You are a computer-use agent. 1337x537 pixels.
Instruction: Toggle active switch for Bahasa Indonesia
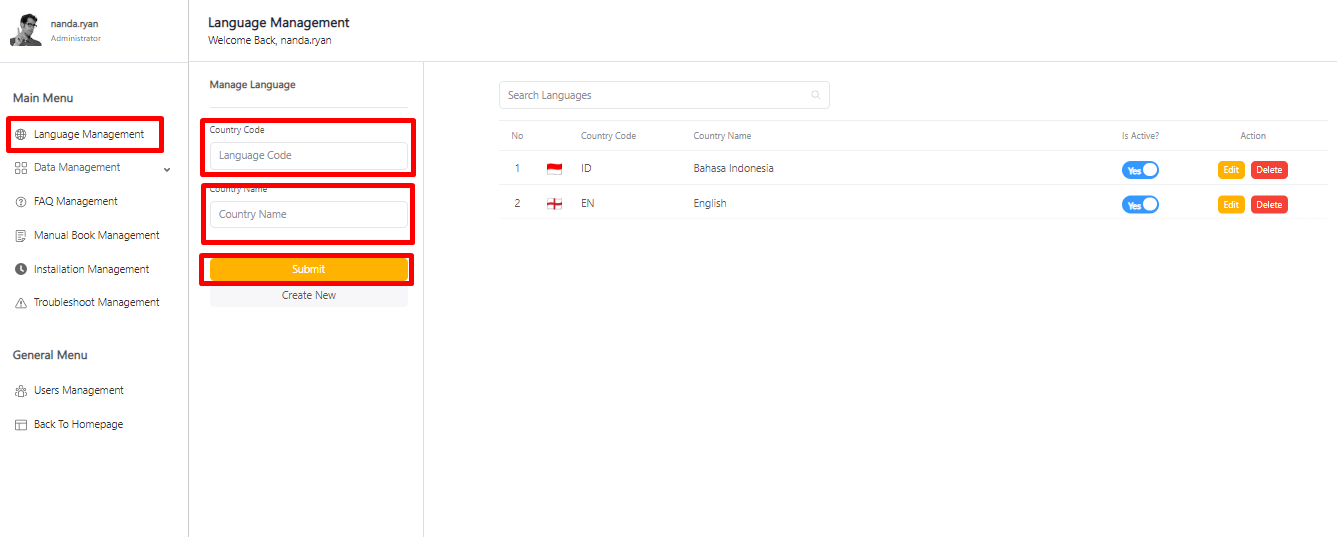point(1140,170)
